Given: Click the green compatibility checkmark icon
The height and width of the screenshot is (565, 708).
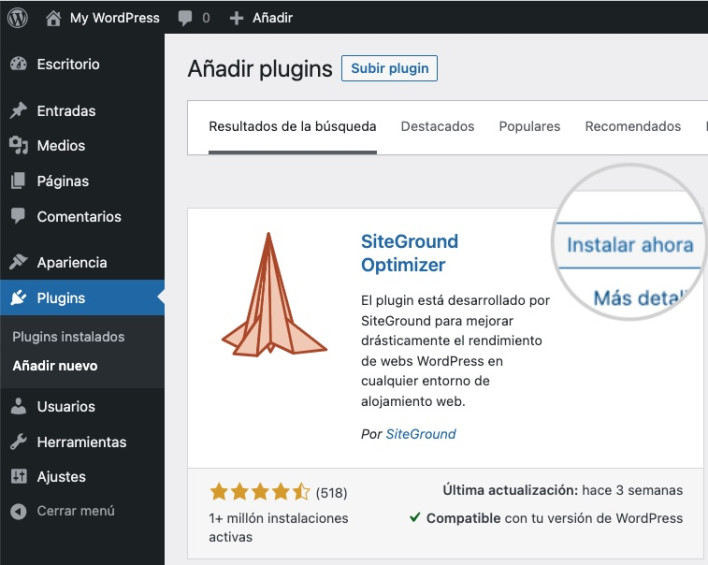Looking at the screenshot, I should tap(415, 517).
